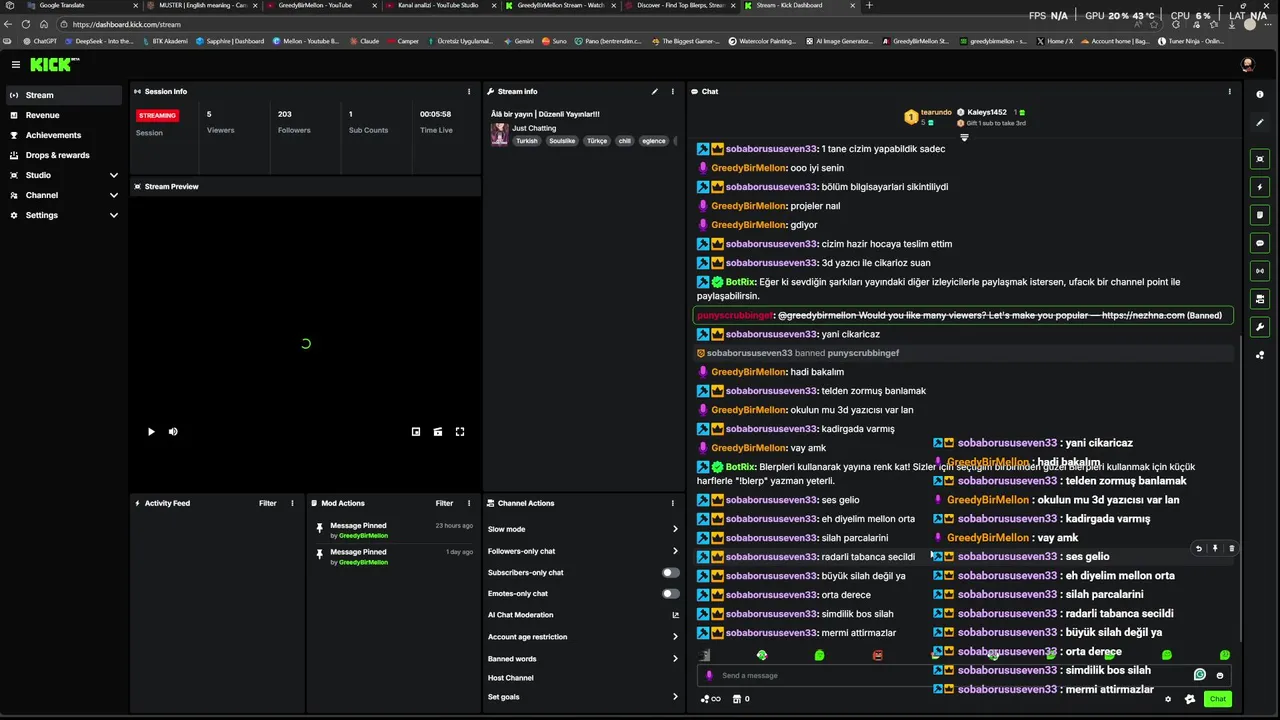Open Set goals settings
This screenshot has height=720, width=1280.
coord(583,697)
